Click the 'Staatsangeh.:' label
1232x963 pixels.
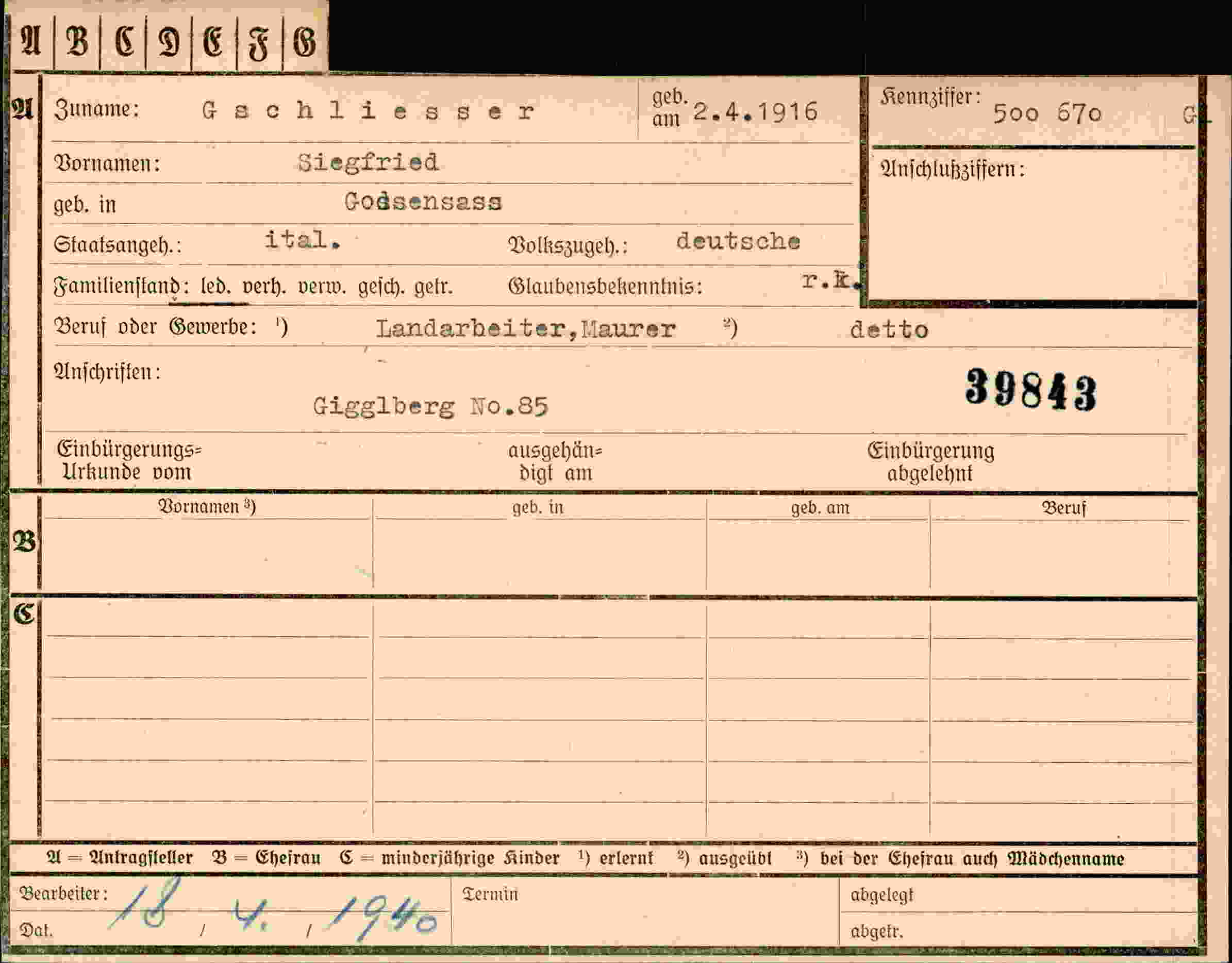point(118,245)
